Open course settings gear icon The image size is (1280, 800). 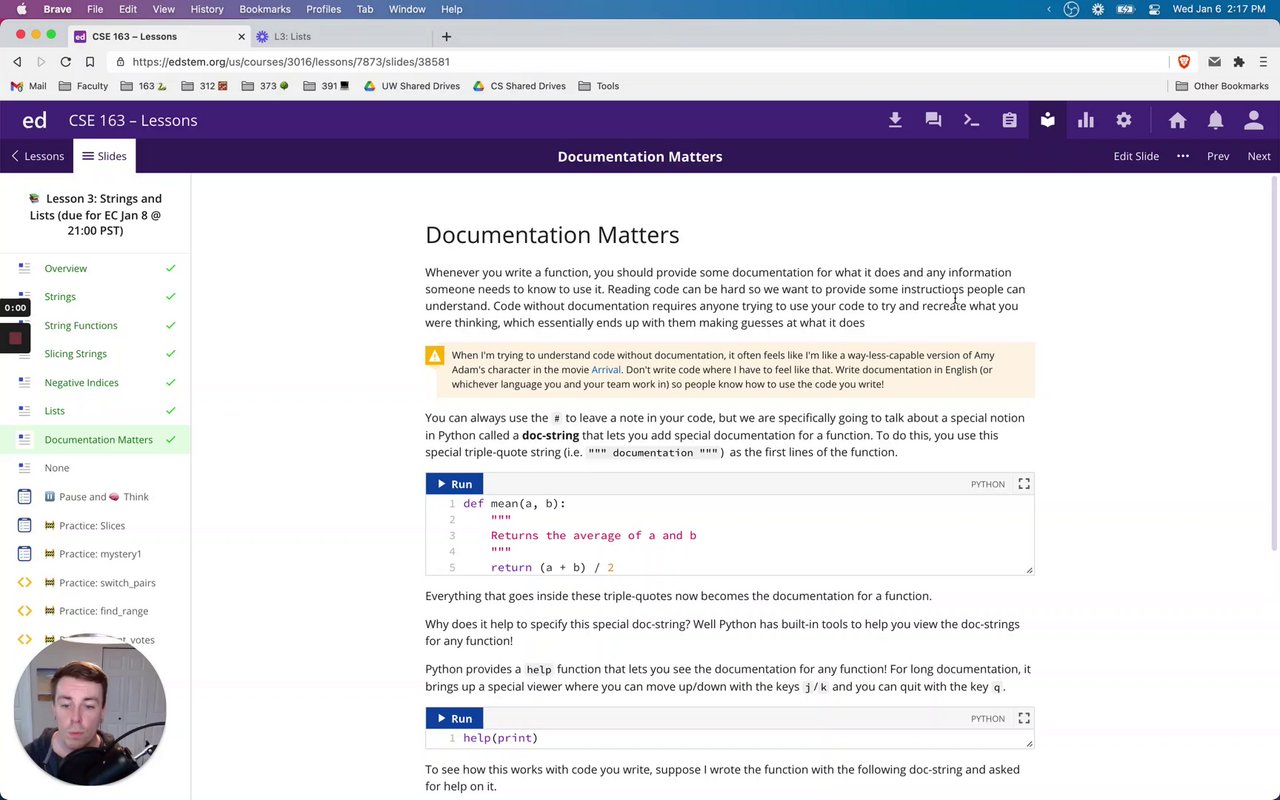pyautogui.click(x=1123, y=120)
